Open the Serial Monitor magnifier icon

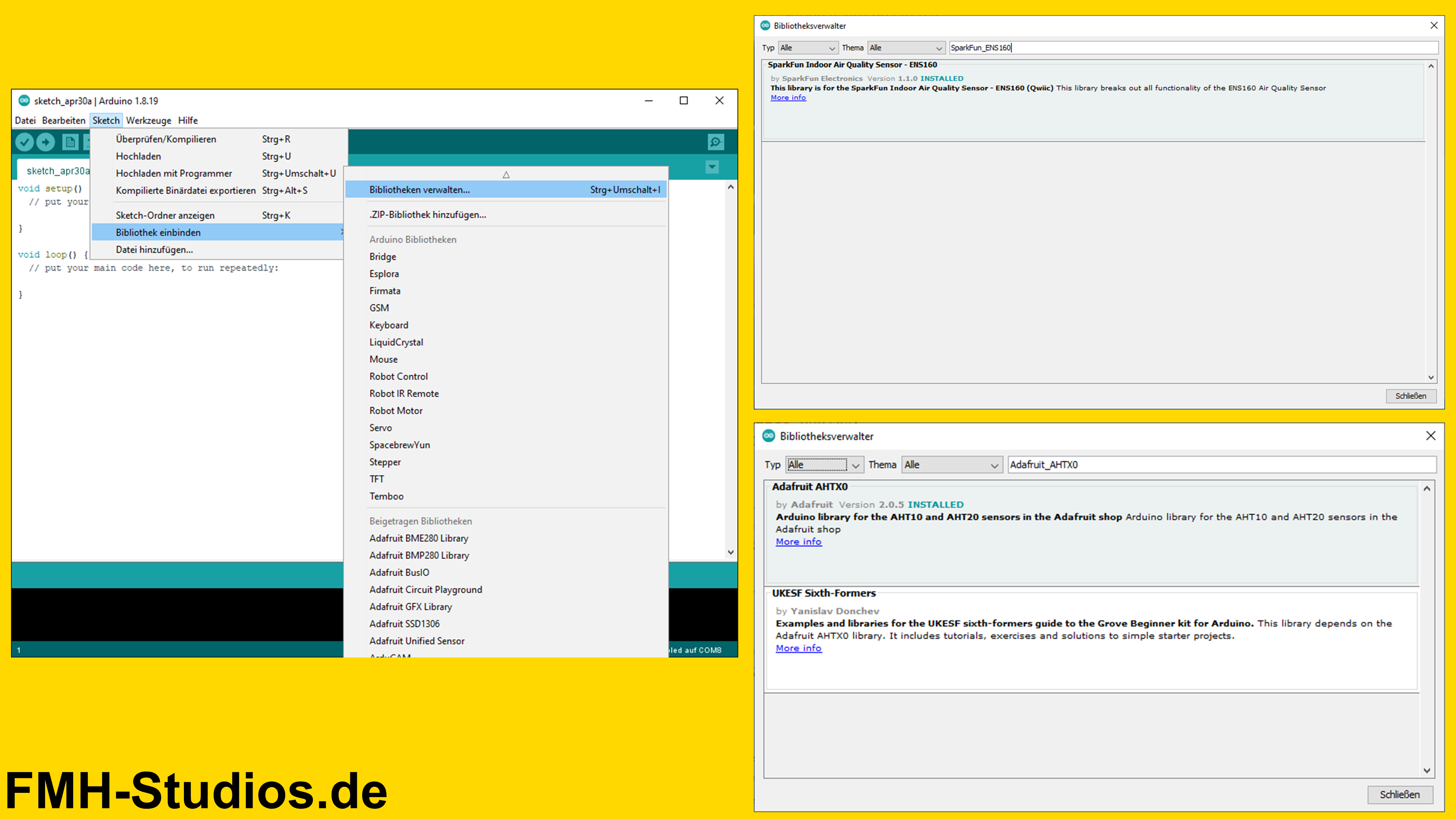pyautogui.click(x=715, y=142)
